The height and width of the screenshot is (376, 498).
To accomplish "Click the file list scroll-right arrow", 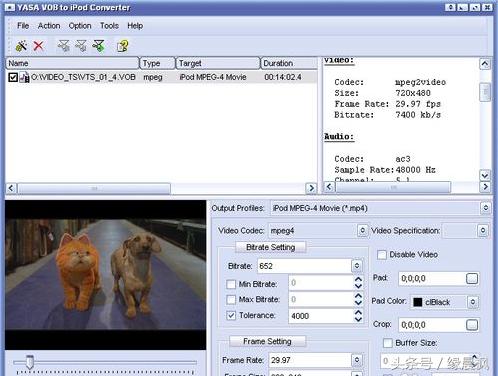I will coord(311,188).
